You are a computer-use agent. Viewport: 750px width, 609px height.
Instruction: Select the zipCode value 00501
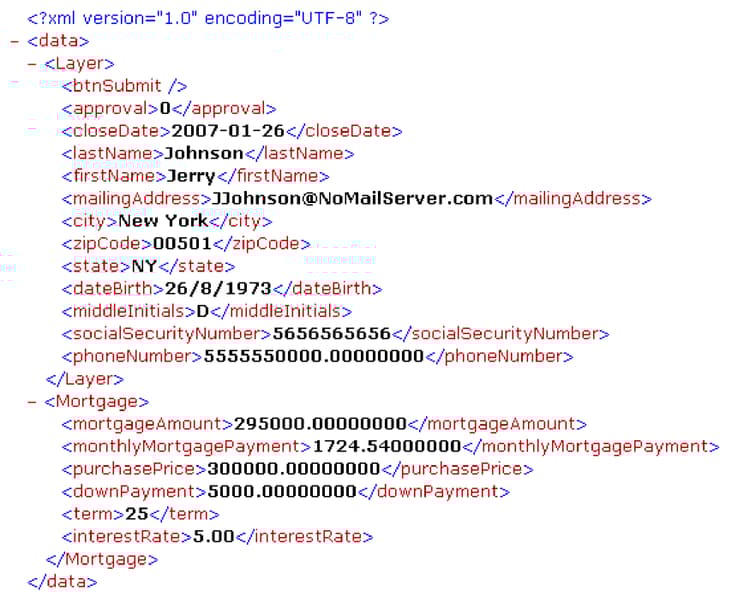point(182,244)
